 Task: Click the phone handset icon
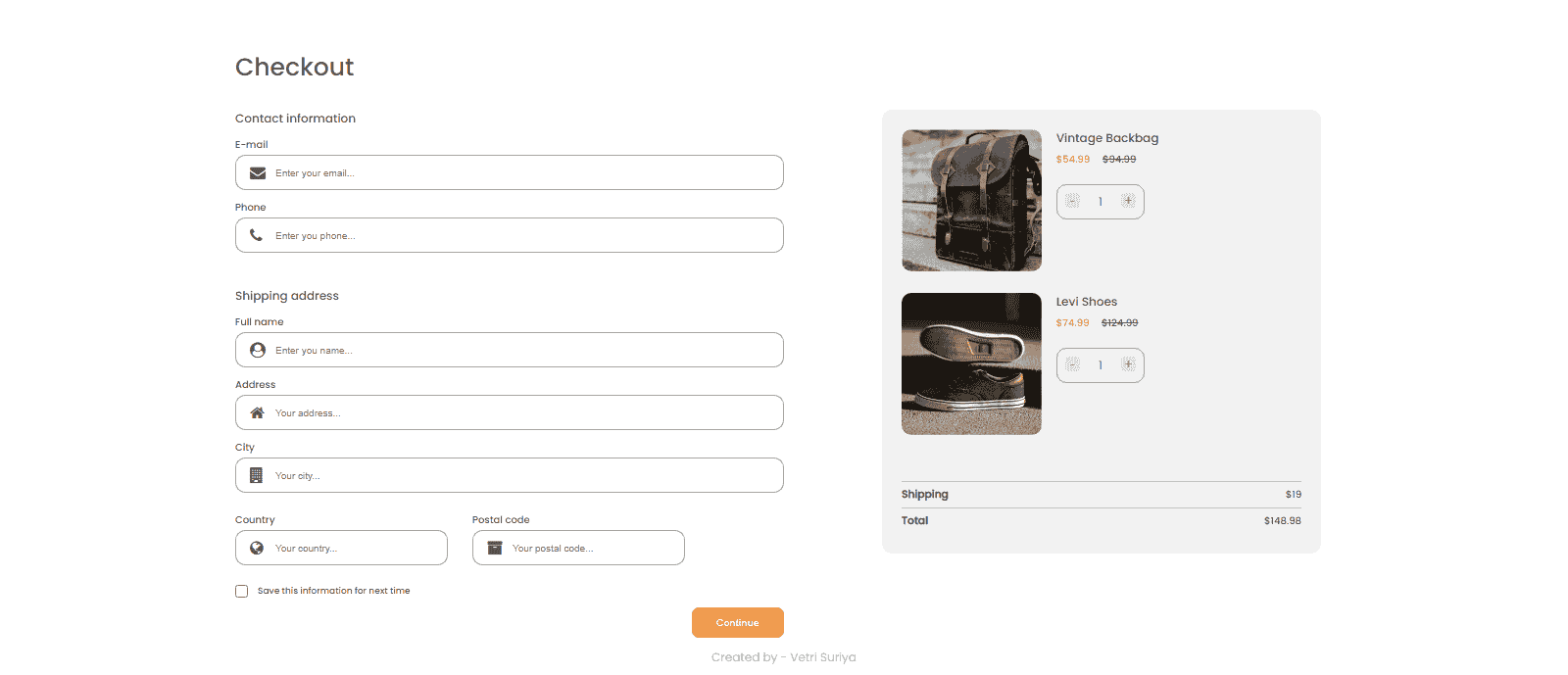click(257, 235)
